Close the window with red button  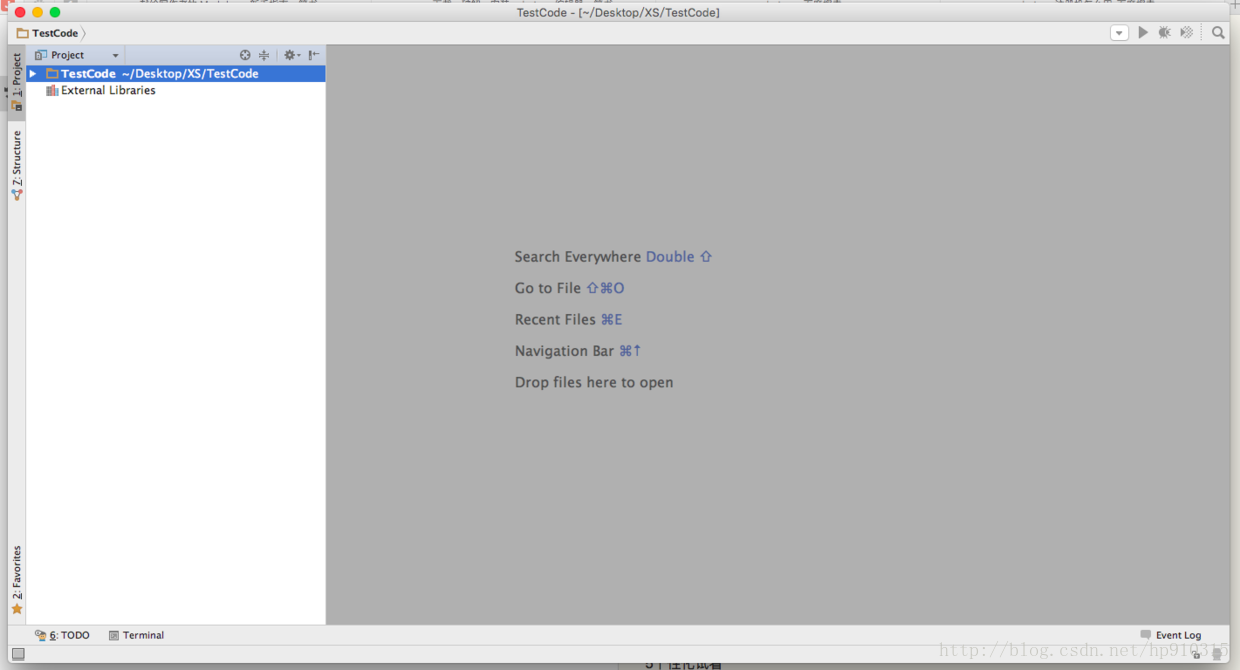19,12
